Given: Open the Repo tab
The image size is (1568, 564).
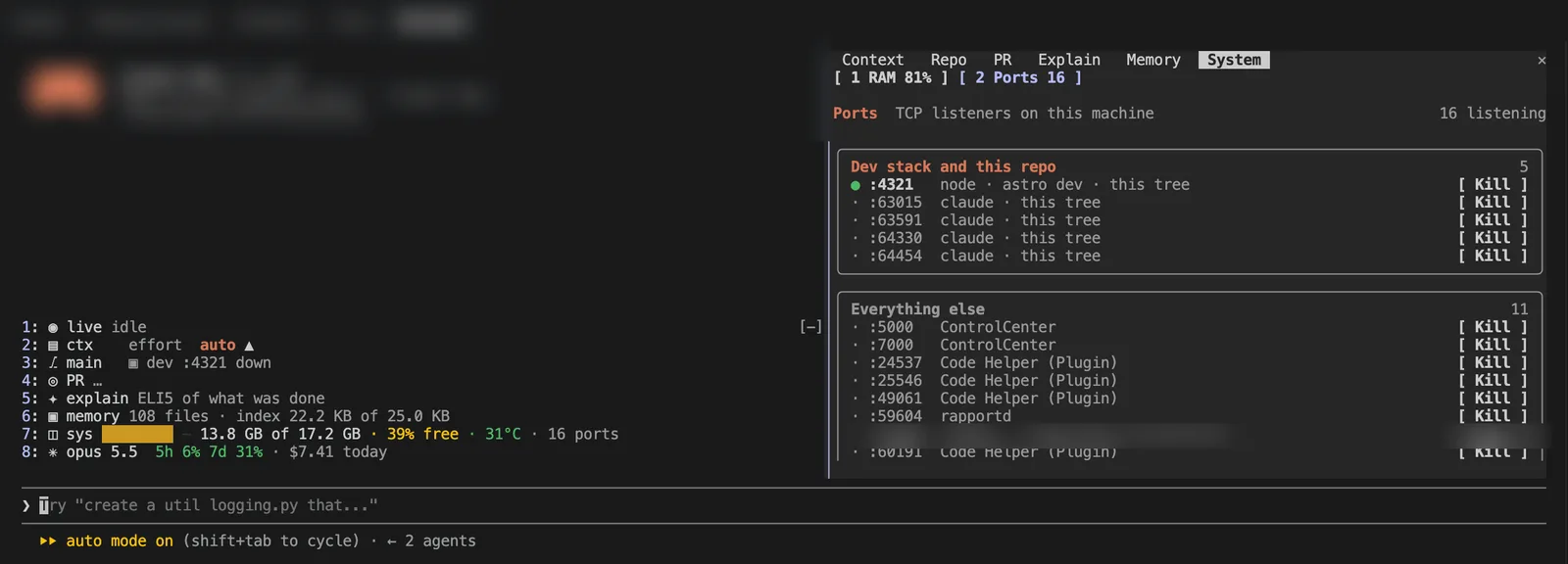Looking at the screenshot, I should click(x=948, y=60).
